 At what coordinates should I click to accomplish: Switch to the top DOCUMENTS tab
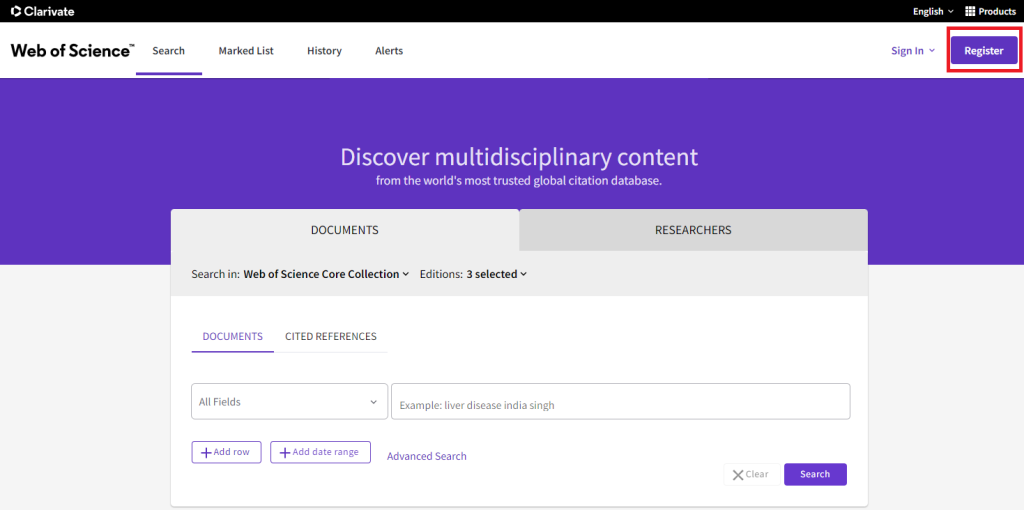[345, 230]
